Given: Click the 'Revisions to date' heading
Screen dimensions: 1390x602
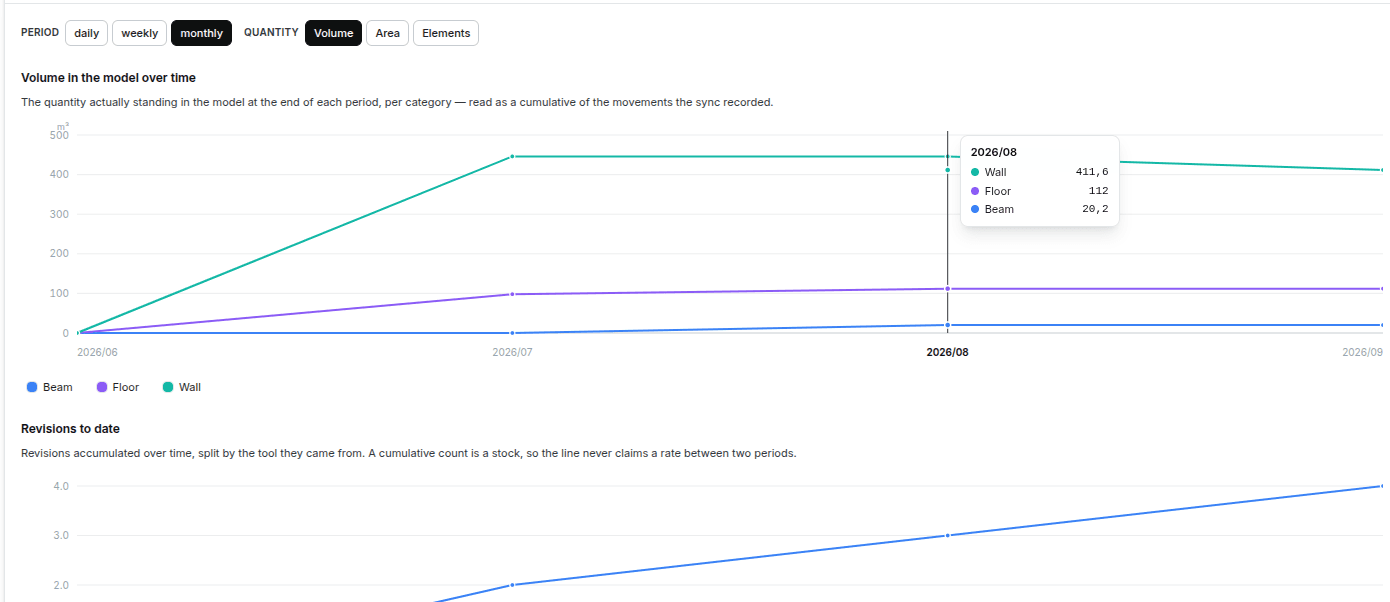Looking at the screenshot, I should pos(70,429).
